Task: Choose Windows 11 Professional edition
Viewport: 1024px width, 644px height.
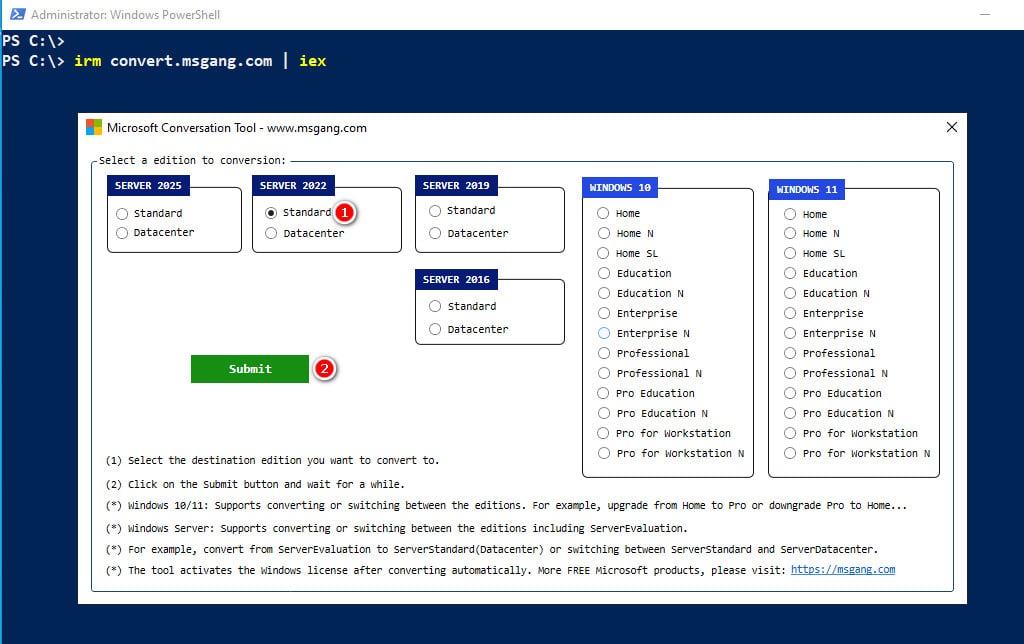Action: click(x=790, y=353)
